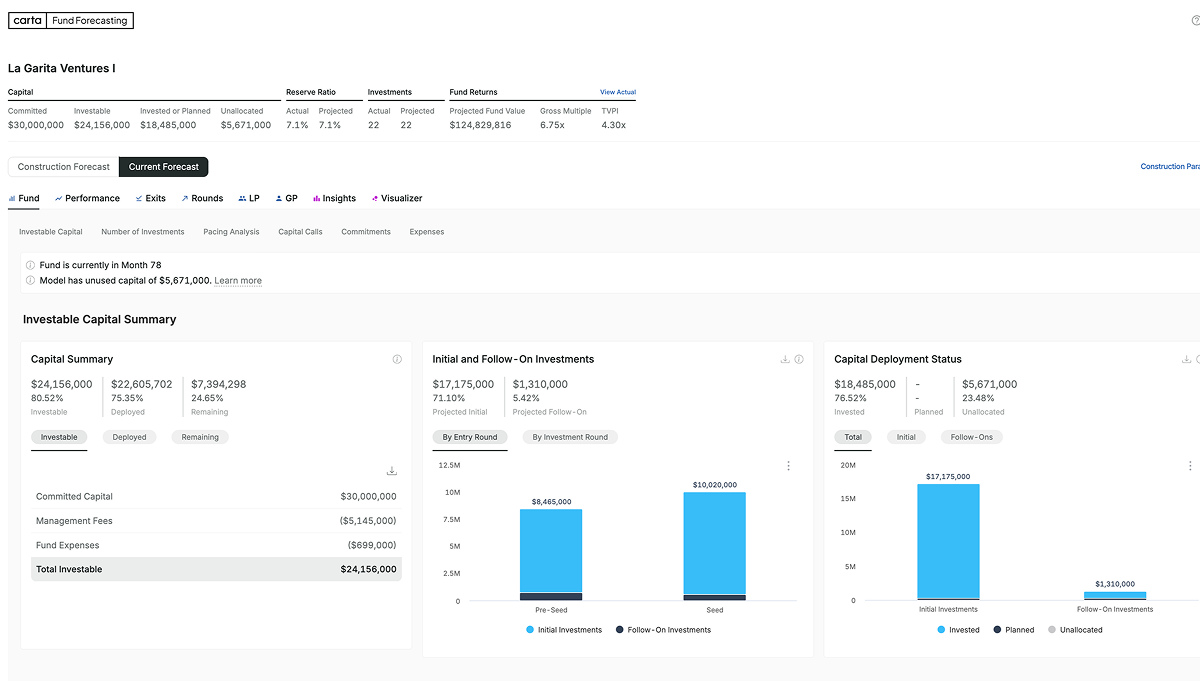
Task: Show Follow-Ons in Capital Deployment Status
Action: [971, 437]
